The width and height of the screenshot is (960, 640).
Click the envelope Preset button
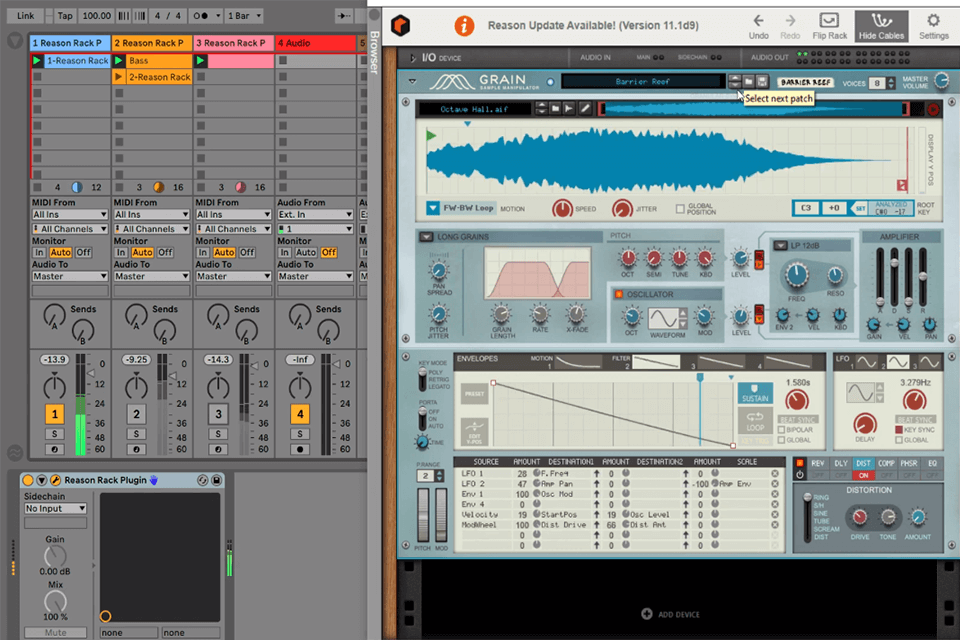(474, 394)
